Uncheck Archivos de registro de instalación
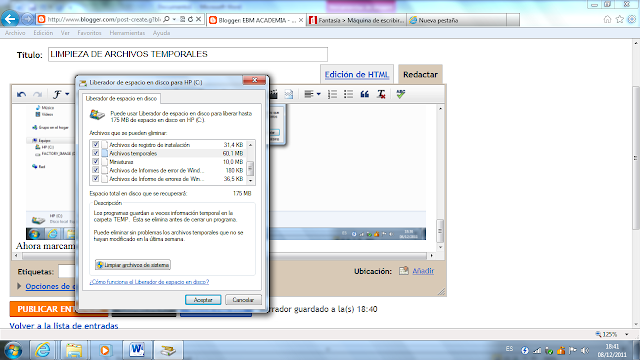Screen dimensions: 640x360 pyautogui.click(x=96, y=144)
